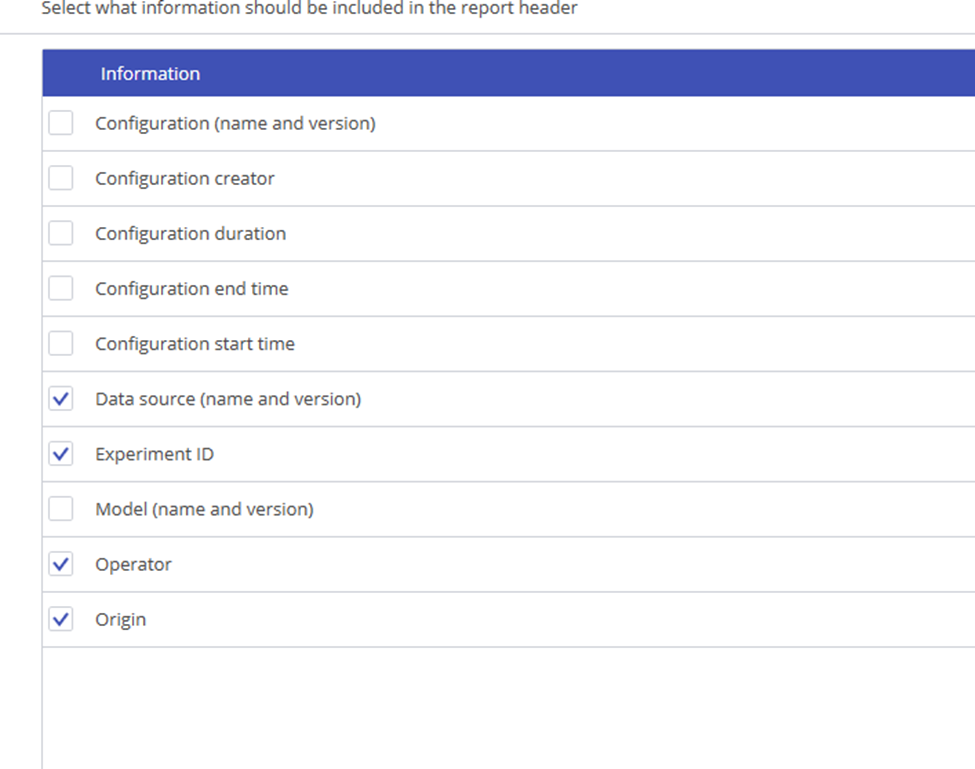Select the Data source (name and version) row
The height and width of the screenshot is (769, 975).
pos(228,398)
